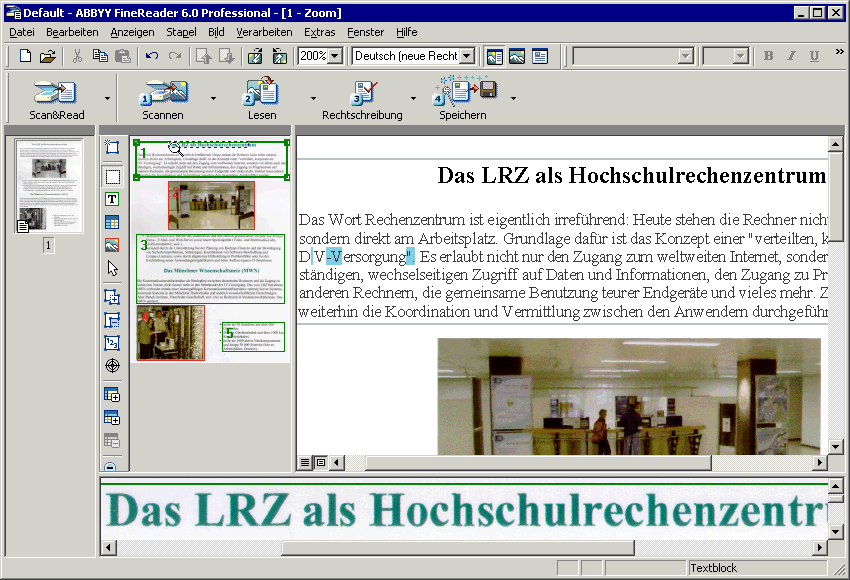Select the cut block part tool

click(112, 320)
